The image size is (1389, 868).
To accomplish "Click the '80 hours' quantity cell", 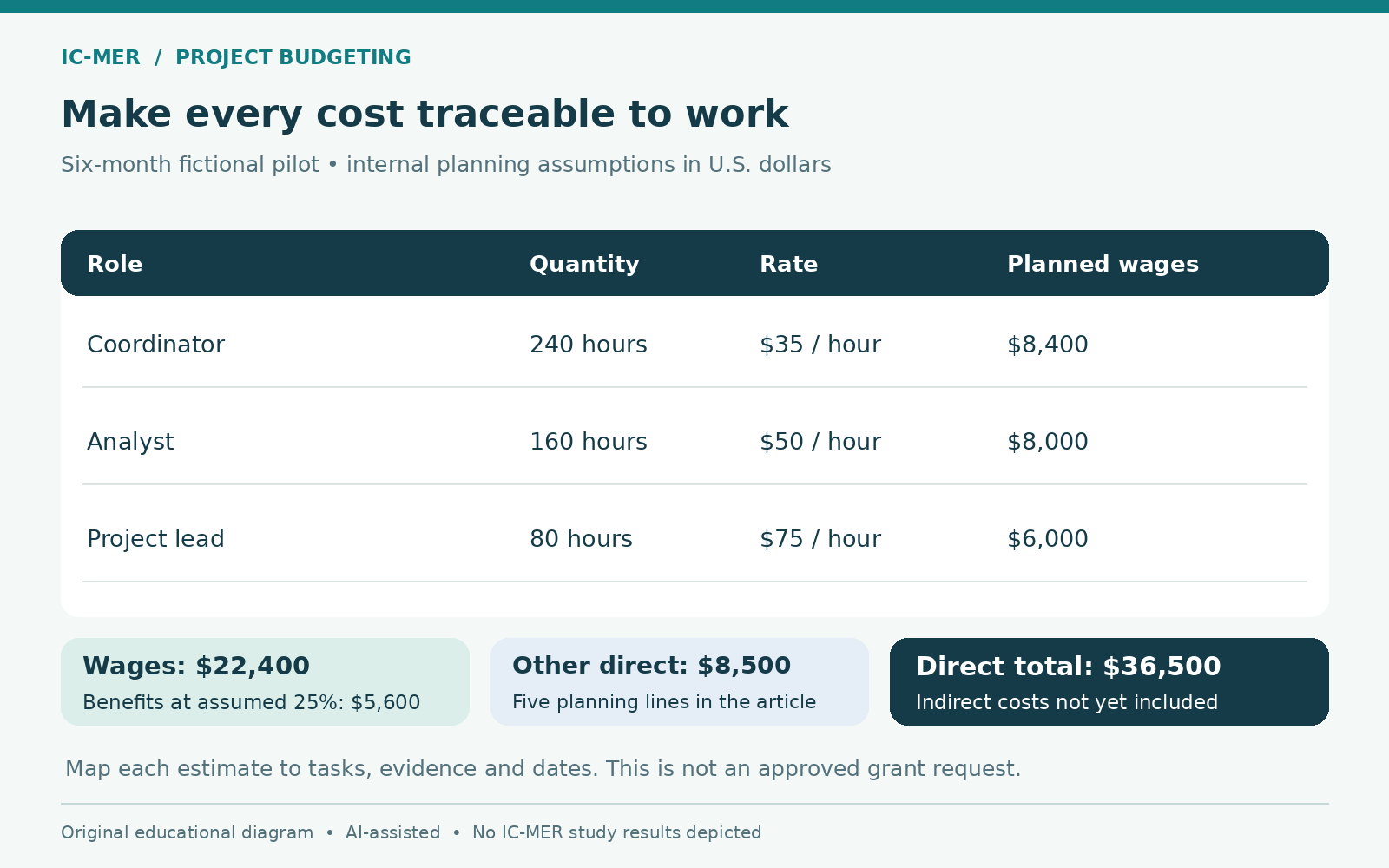I will pos(581,539).
